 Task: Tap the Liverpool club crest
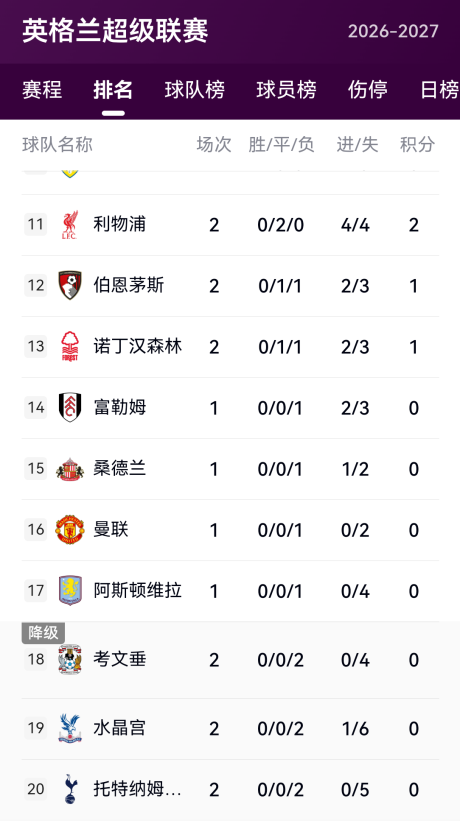[x=70, y=225]
